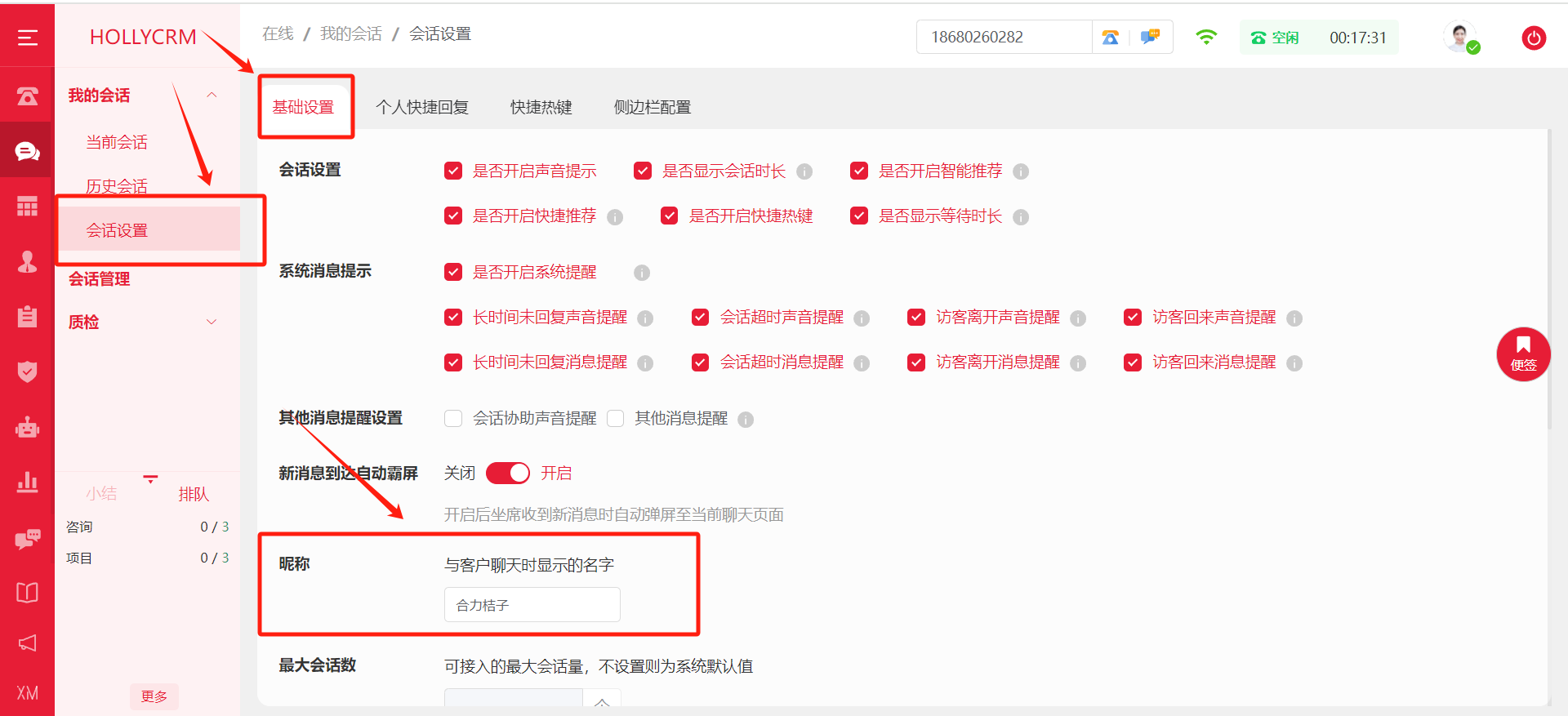Enable 会话协助声音提醒 checkbox
1568x716 pixels.
pyautogui.click(x=453, y=419)
